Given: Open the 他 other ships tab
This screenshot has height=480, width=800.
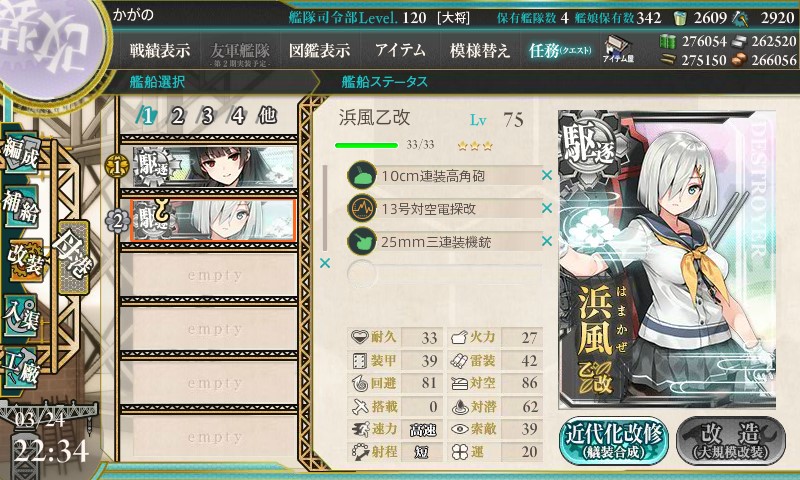Looking at the screenshot, I should (x=267, y=116).
